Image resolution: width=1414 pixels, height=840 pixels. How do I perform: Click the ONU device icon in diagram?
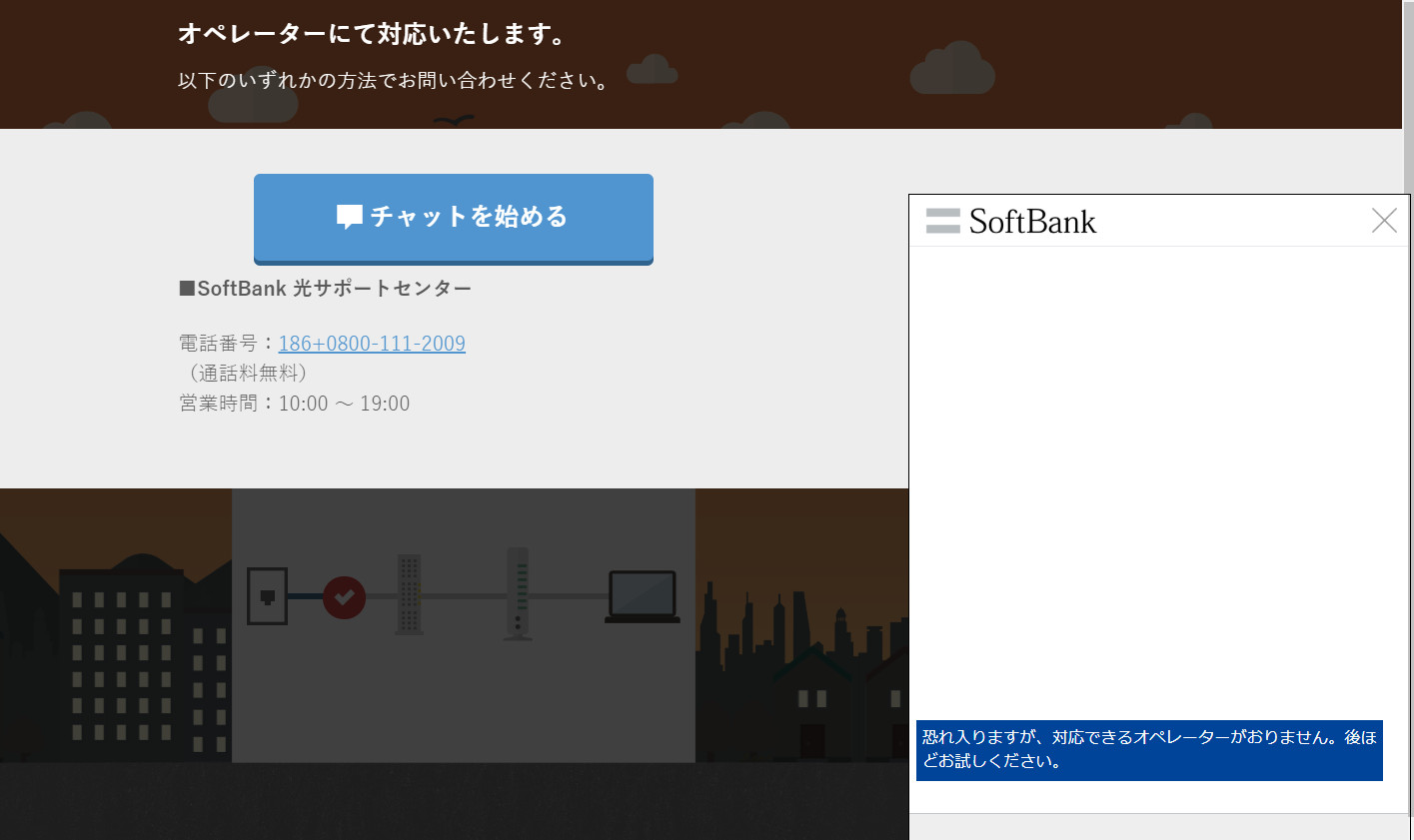409,594
